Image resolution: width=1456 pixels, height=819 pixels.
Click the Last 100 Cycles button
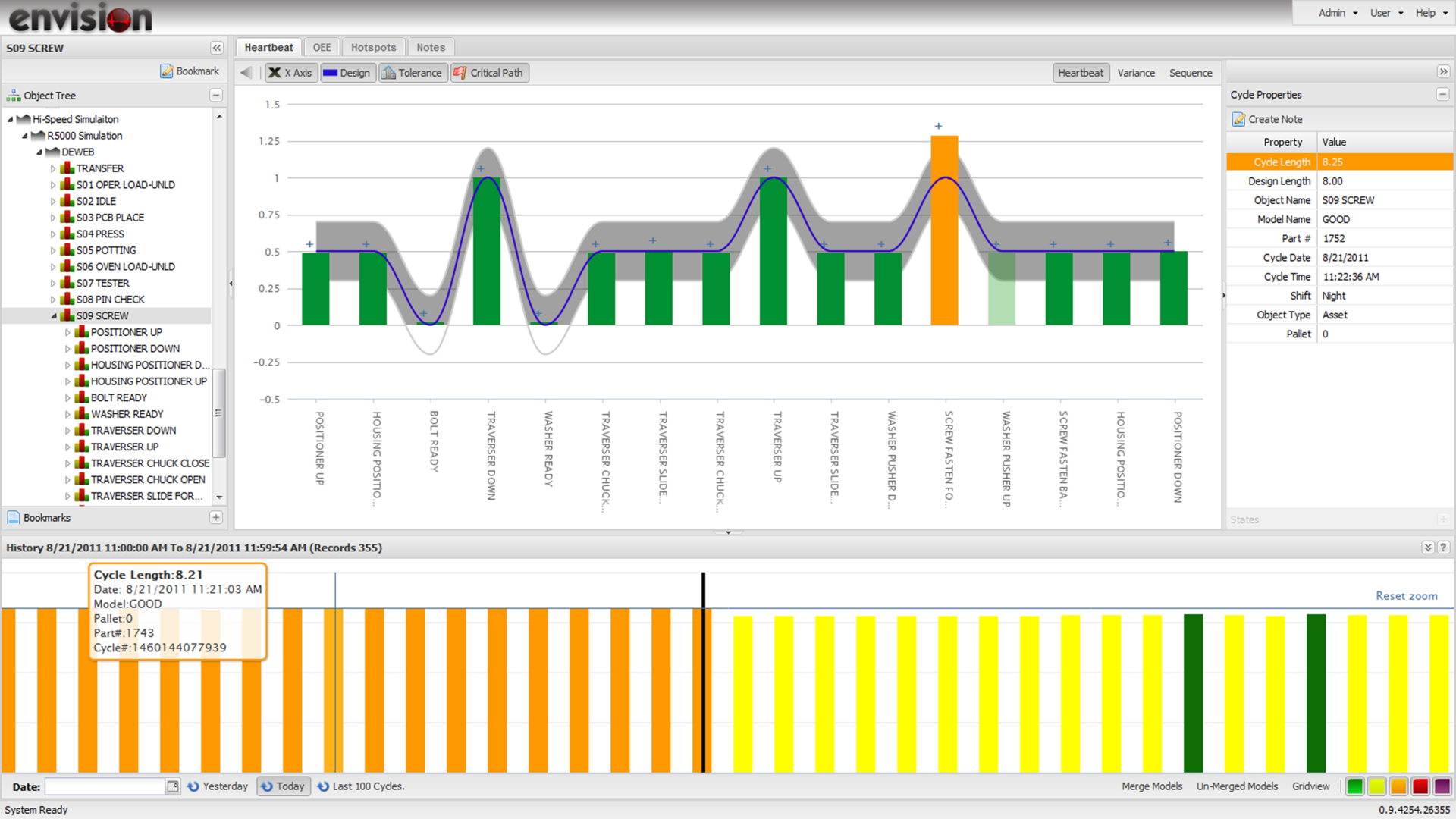361,786
